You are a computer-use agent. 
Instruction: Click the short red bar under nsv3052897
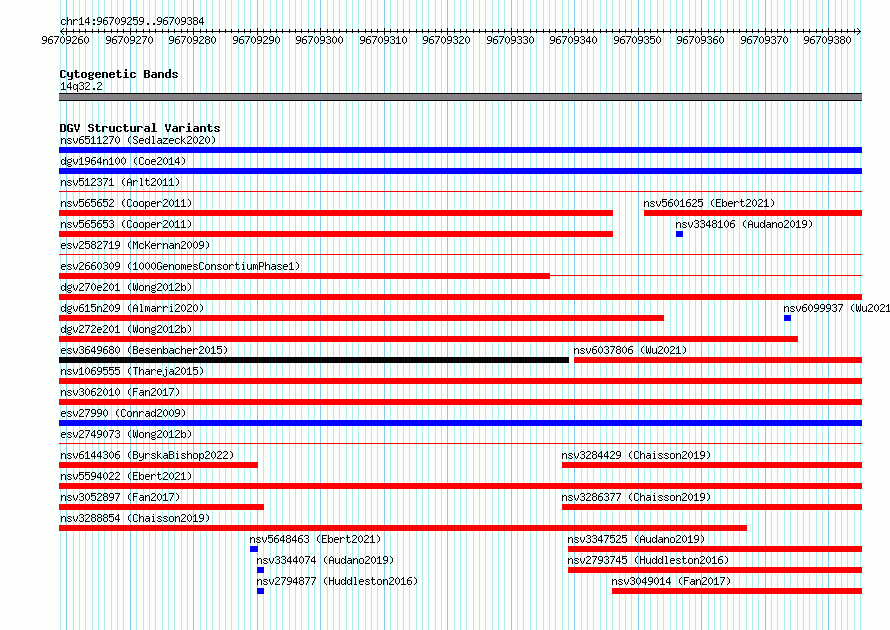(161, 507)
